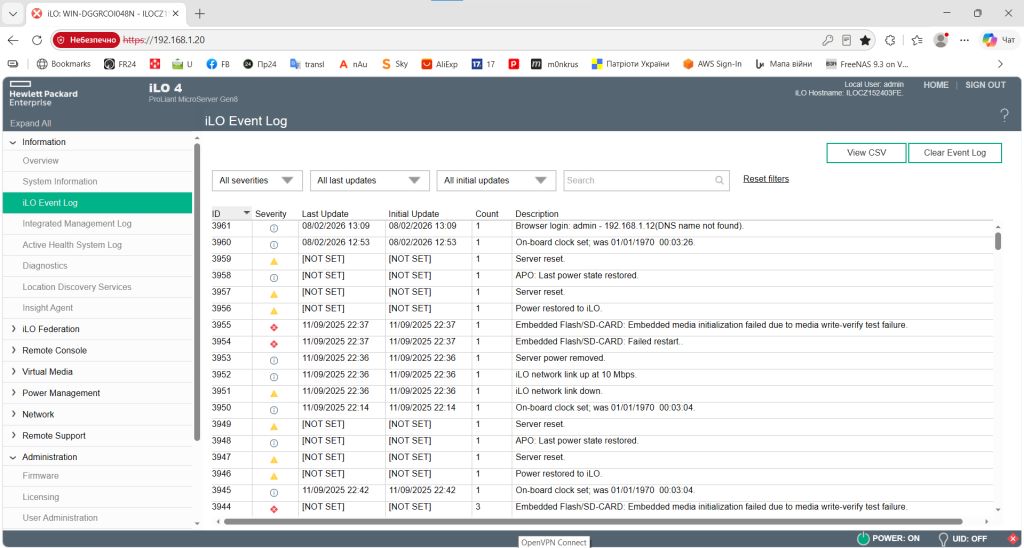Open the Sky bookmark
The image size is (1024, 548).
(x=394, y=64)
